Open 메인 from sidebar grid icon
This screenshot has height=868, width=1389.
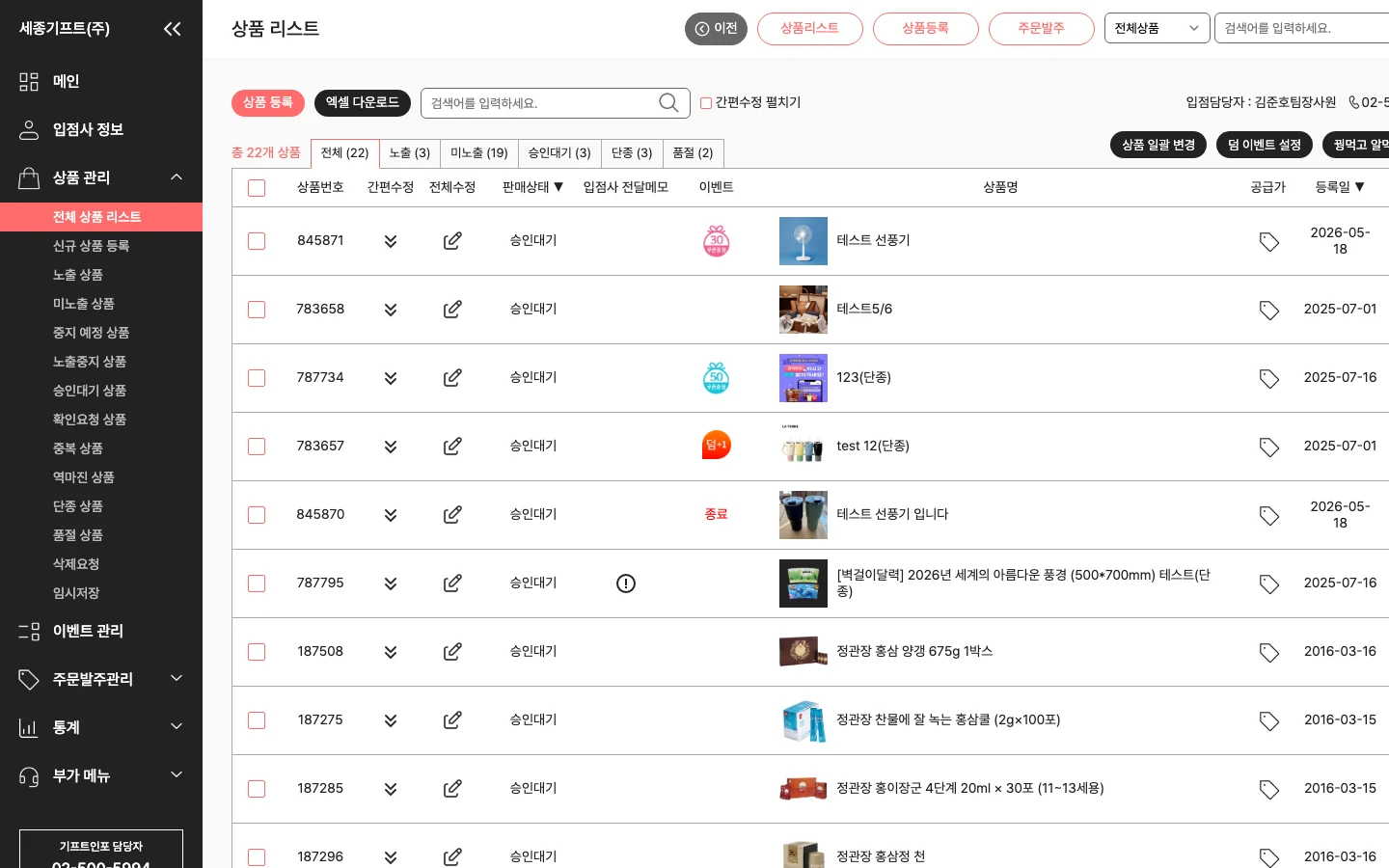[29, 82]
